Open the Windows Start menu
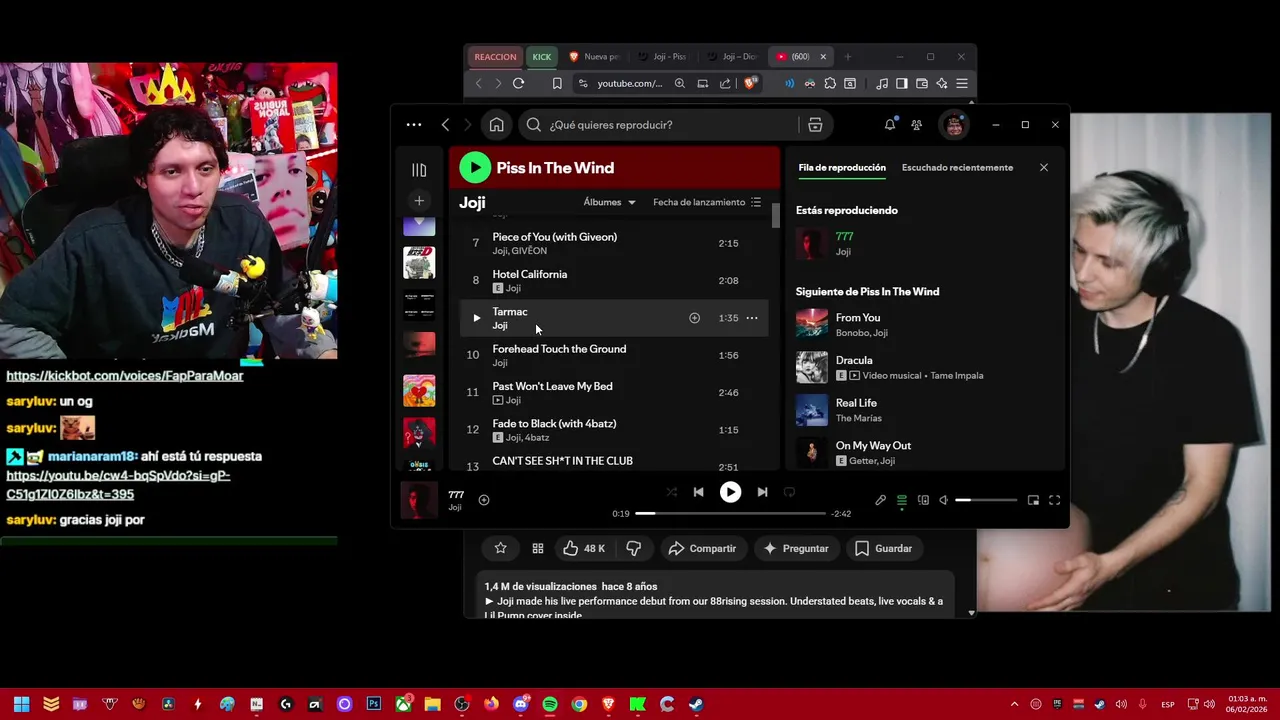The height and width of the screenshot is (720, 1280). pos(21,704)
